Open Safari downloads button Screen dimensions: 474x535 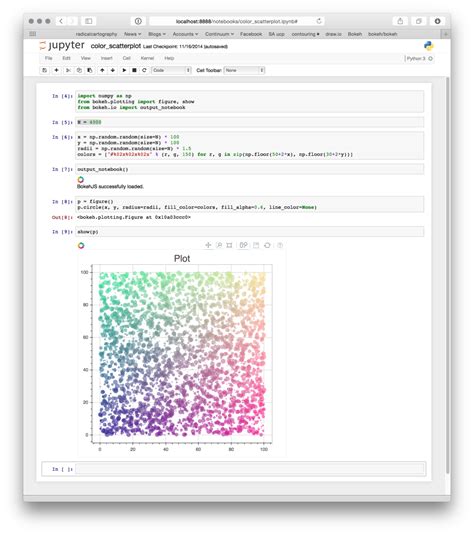click(437, 21)
